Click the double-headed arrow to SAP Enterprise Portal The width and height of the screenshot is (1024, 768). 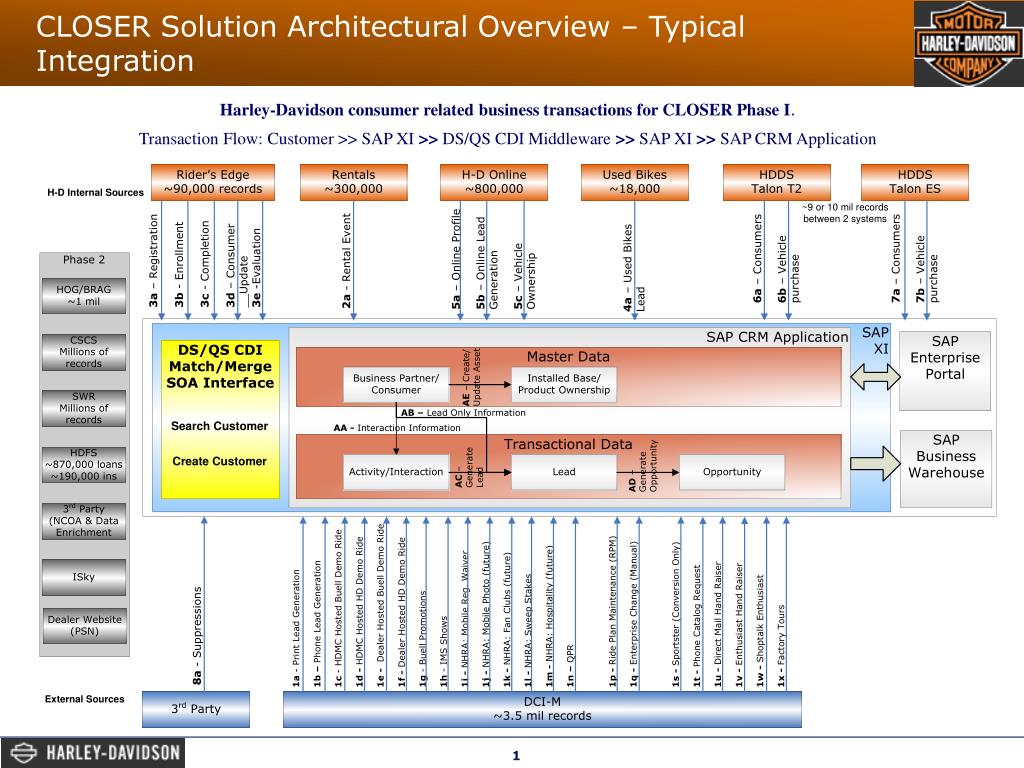coord(875,377)
